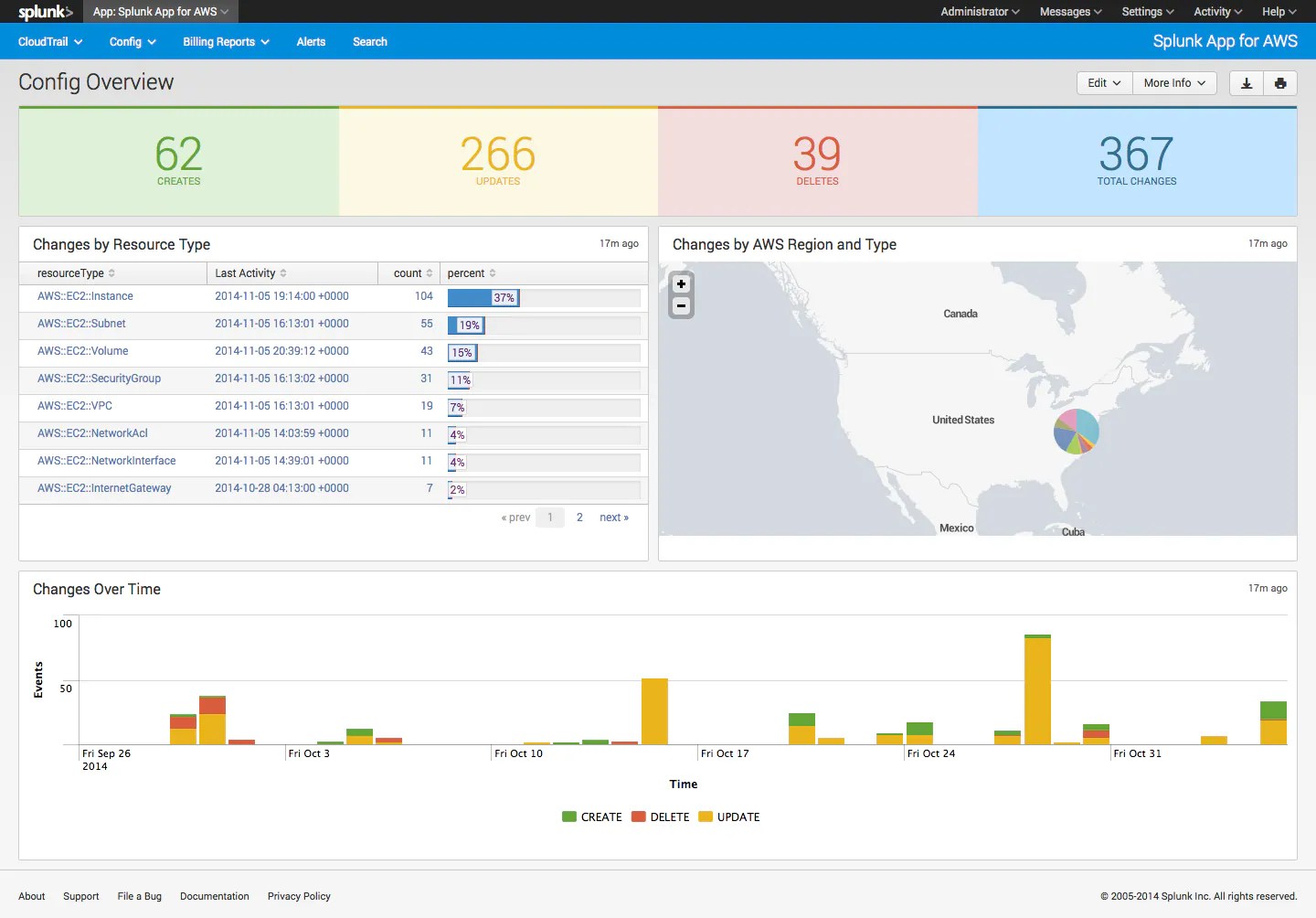Sort by the percent column
This screenshot has height=918, width=1316.
tap(472, 273)
